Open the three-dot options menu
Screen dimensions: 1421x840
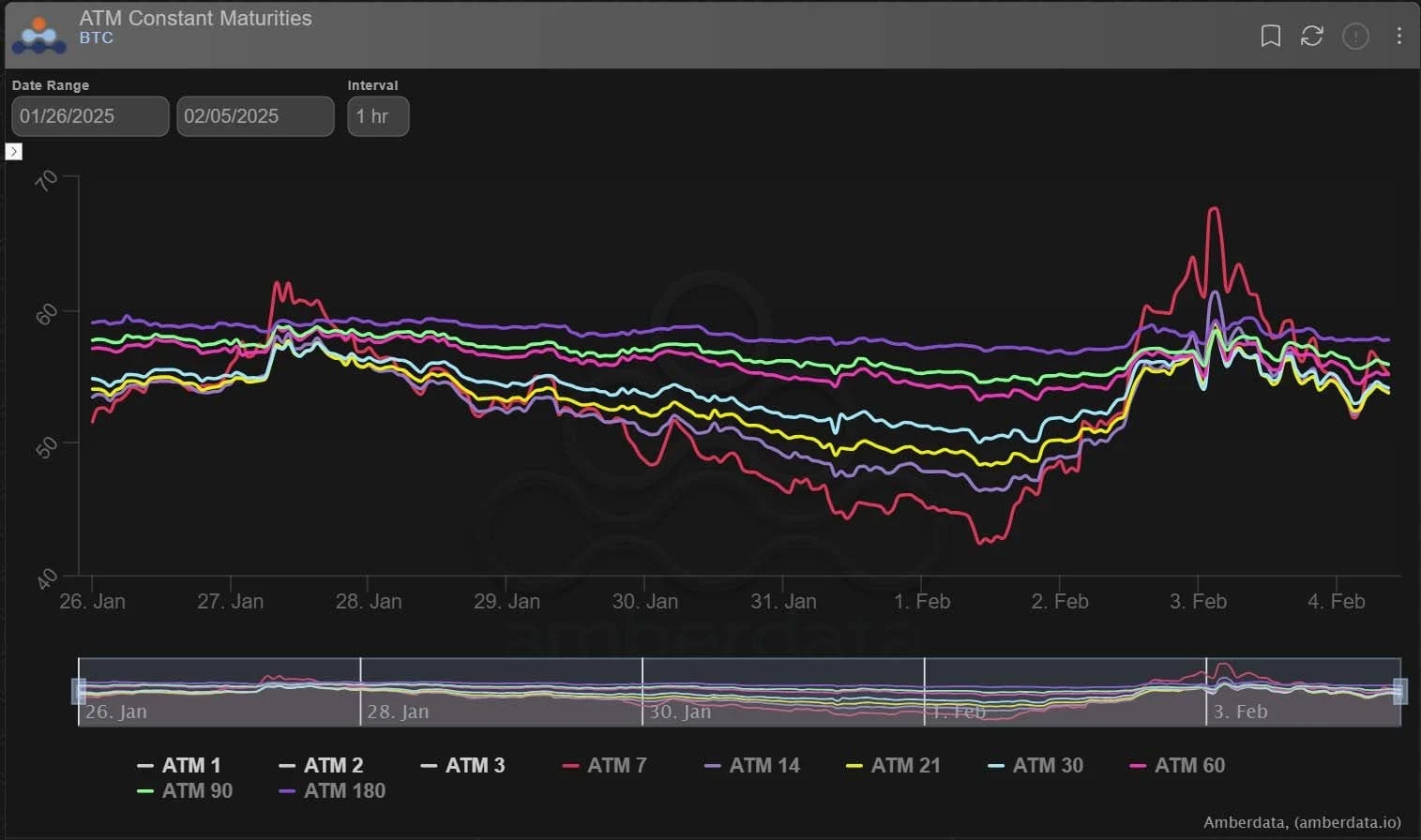click(x=1398, y=36)
